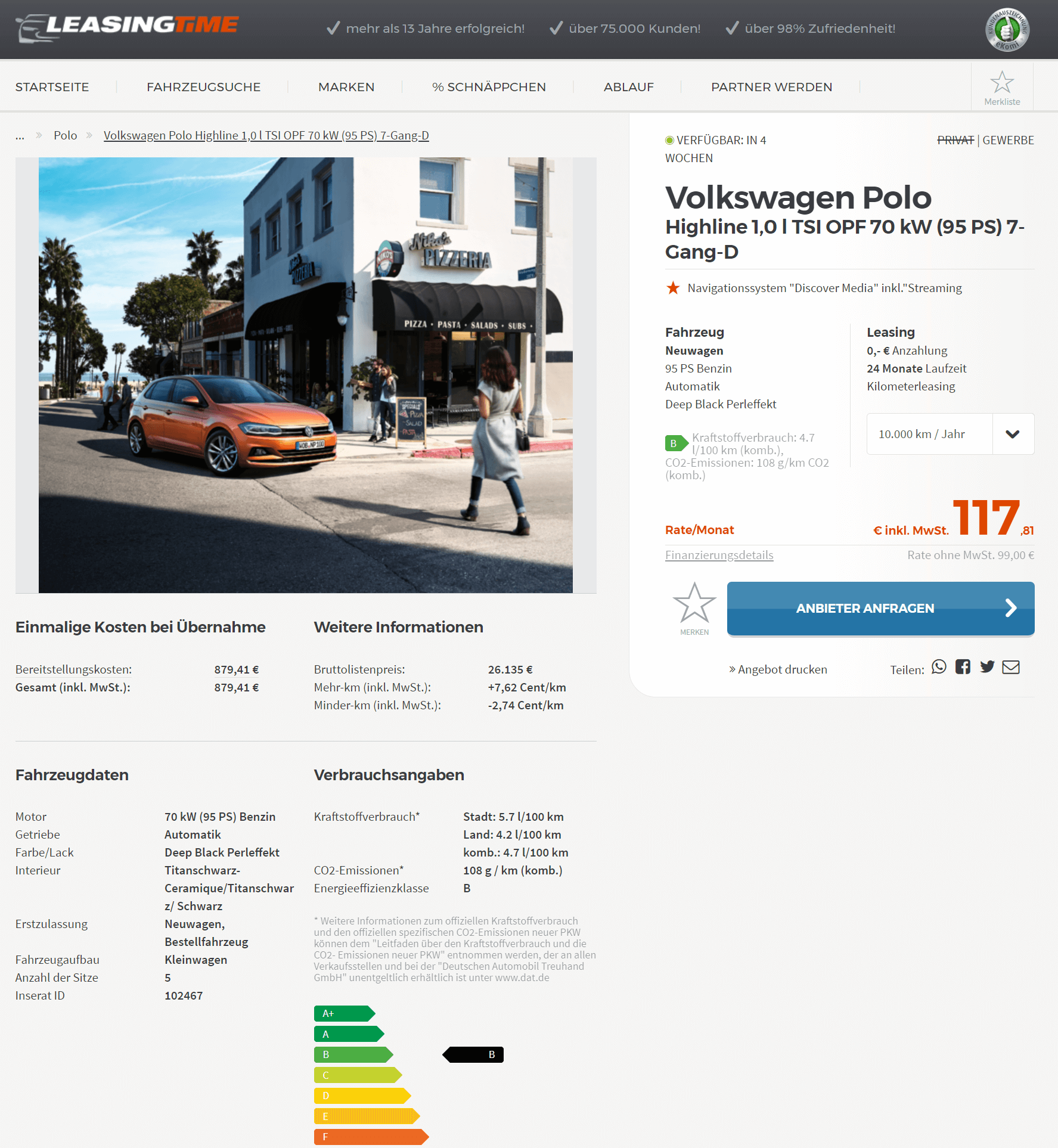Open ABLAUF navigation item
The height and width of the screenshot is (1148, 1058).
click(x=628, y=87)
